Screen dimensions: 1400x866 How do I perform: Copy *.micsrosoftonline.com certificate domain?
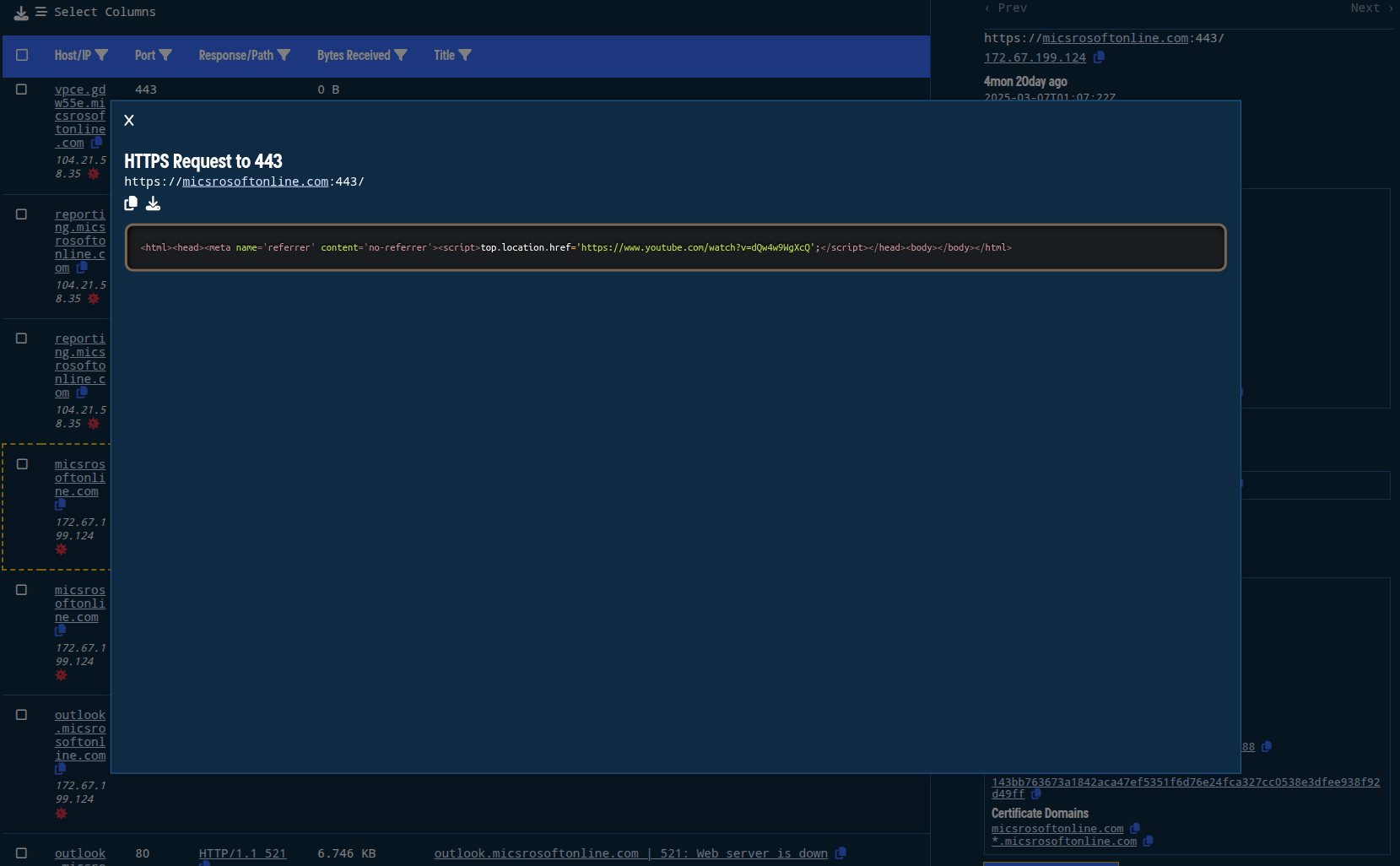pos(1148,842)
